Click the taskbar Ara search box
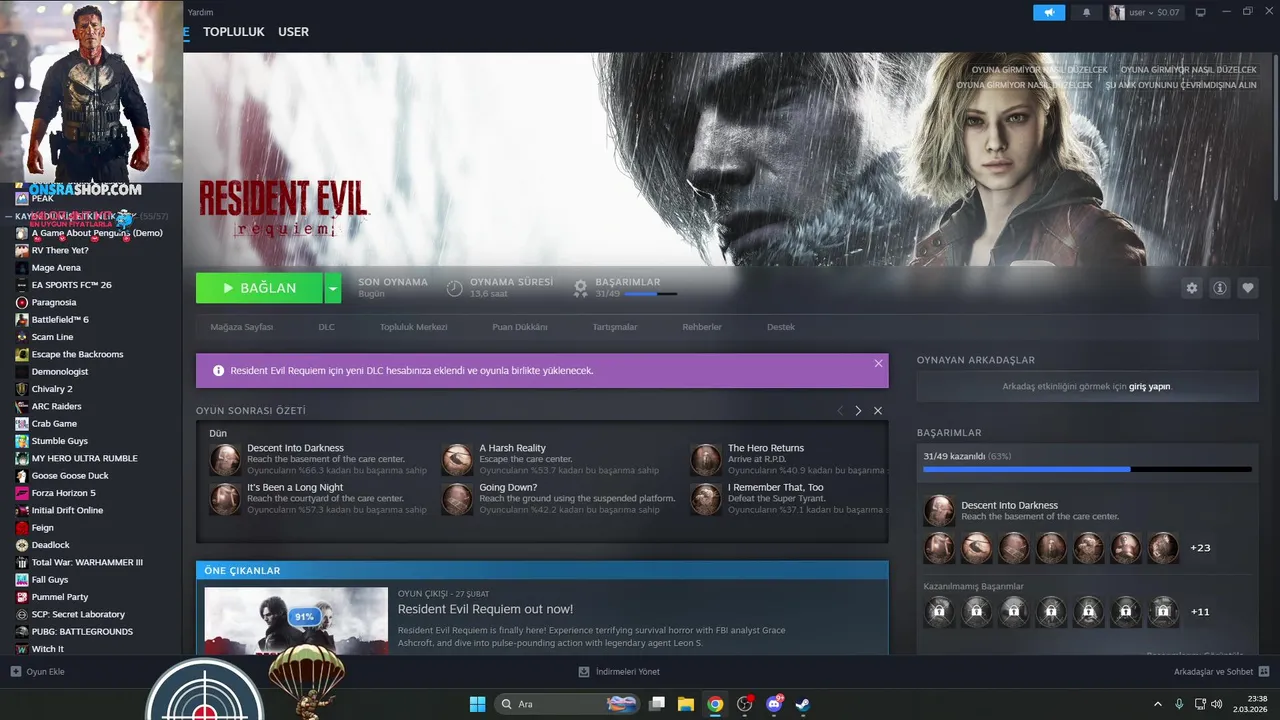This screenshot has width=1280, height=720. pos(566,704)
